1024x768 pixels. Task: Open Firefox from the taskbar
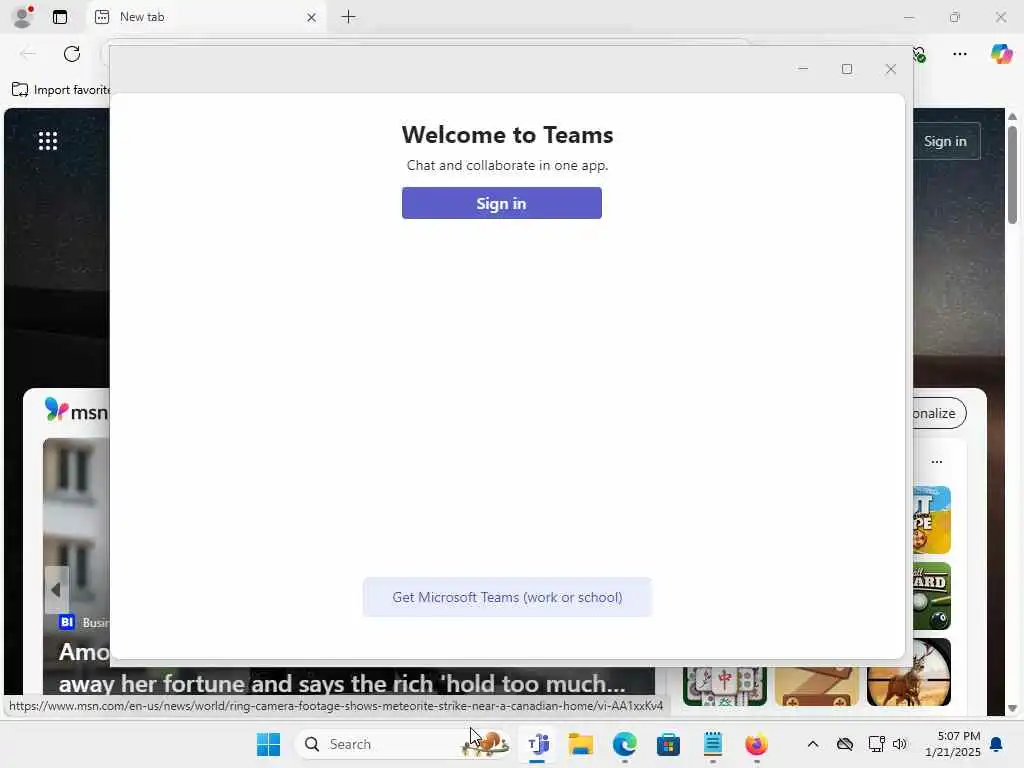pos(756,744)
